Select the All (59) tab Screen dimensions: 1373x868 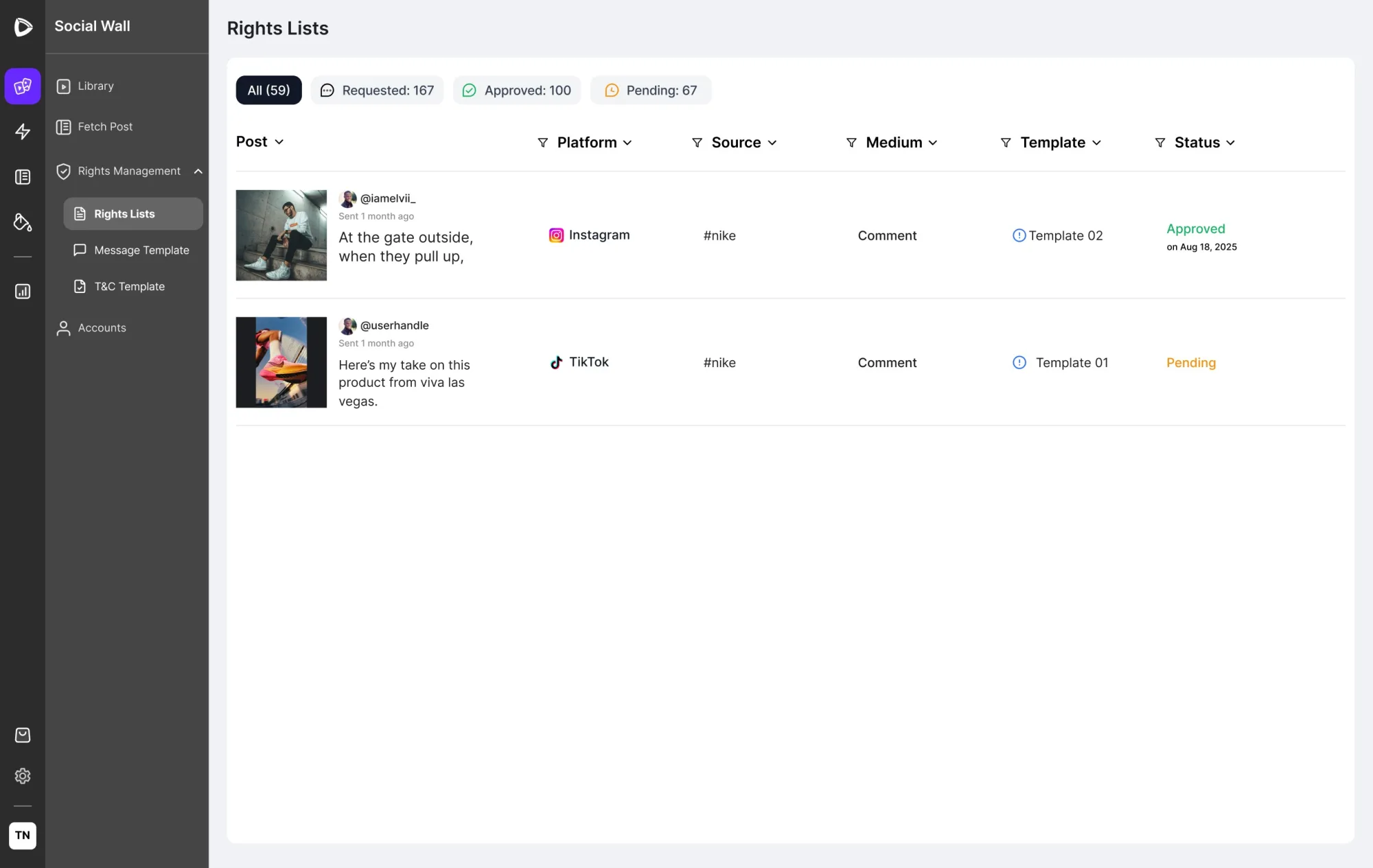click(x=269, y=90)
